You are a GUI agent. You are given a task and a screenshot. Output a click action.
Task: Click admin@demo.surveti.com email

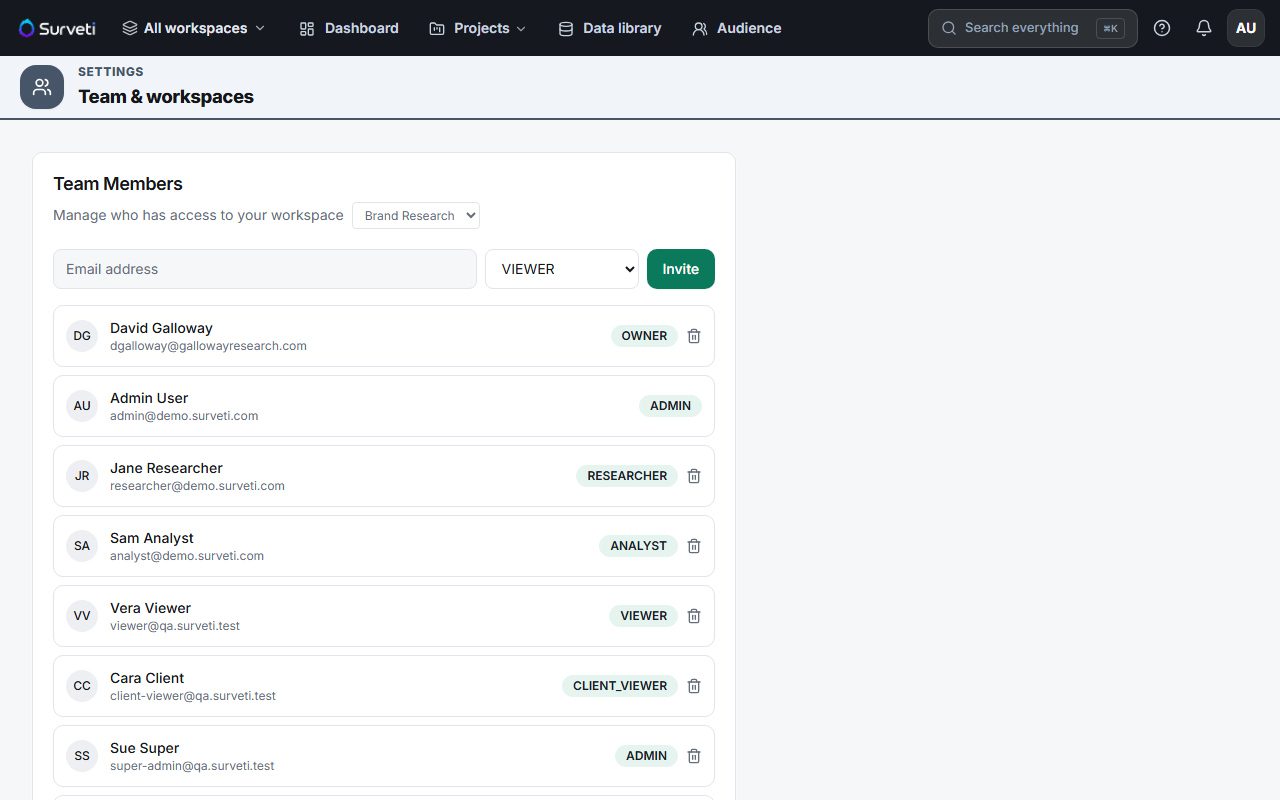coord(184,416)
